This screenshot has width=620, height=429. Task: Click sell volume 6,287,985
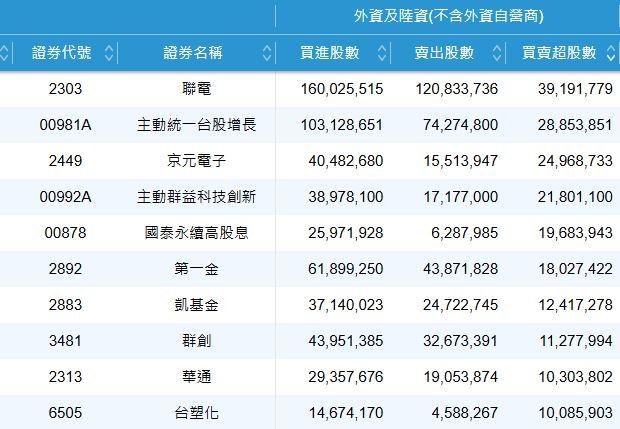click(x=465, y=233)
